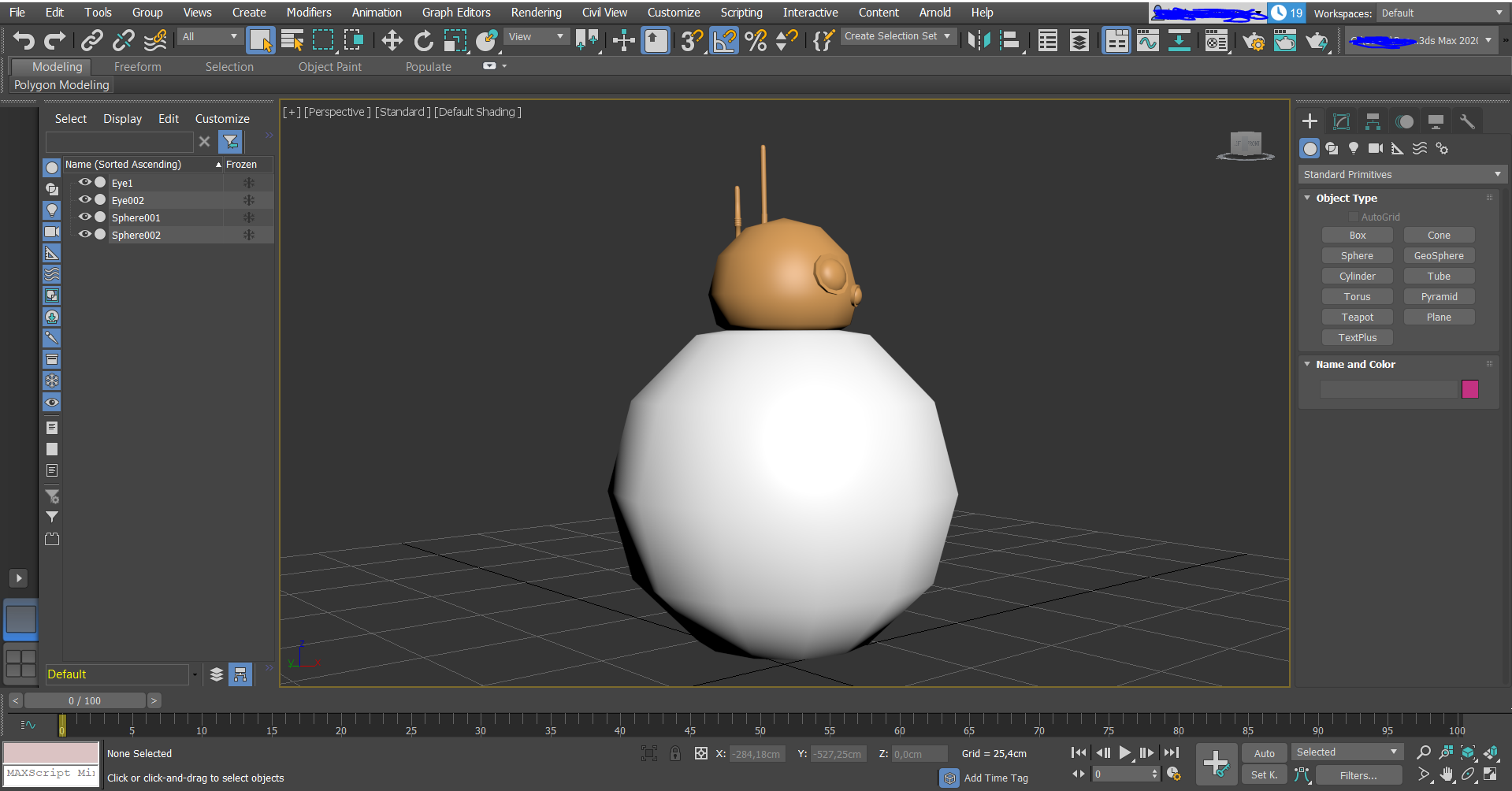Click the GeoSphere button
Screen dimensions: 1512x791
click(x=1439, y=255)
